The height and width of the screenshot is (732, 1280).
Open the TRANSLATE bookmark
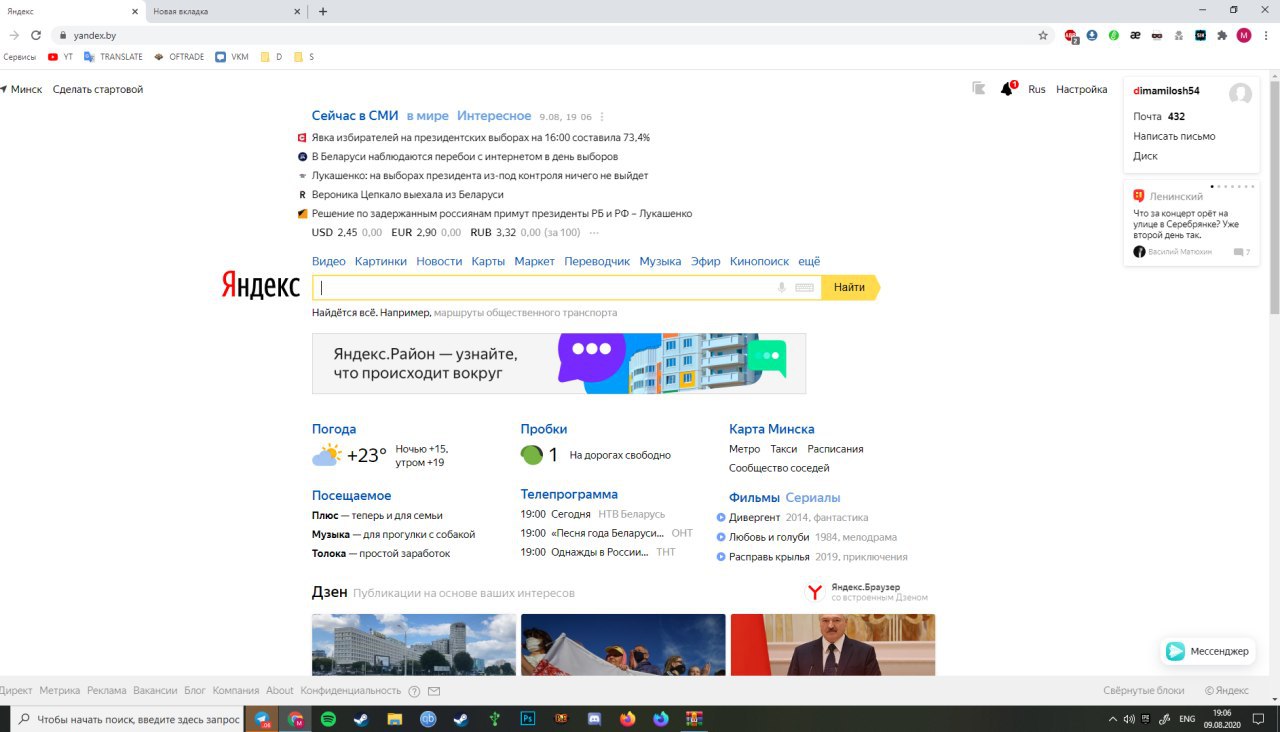point(113,57)
